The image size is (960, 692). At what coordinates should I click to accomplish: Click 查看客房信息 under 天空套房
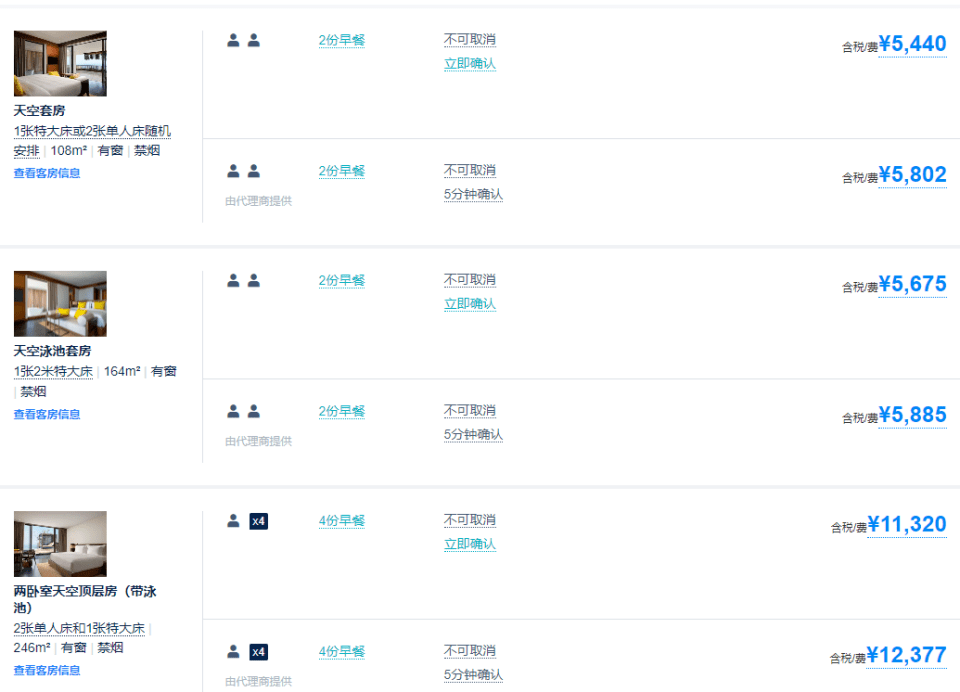click(x=47, y=173)
